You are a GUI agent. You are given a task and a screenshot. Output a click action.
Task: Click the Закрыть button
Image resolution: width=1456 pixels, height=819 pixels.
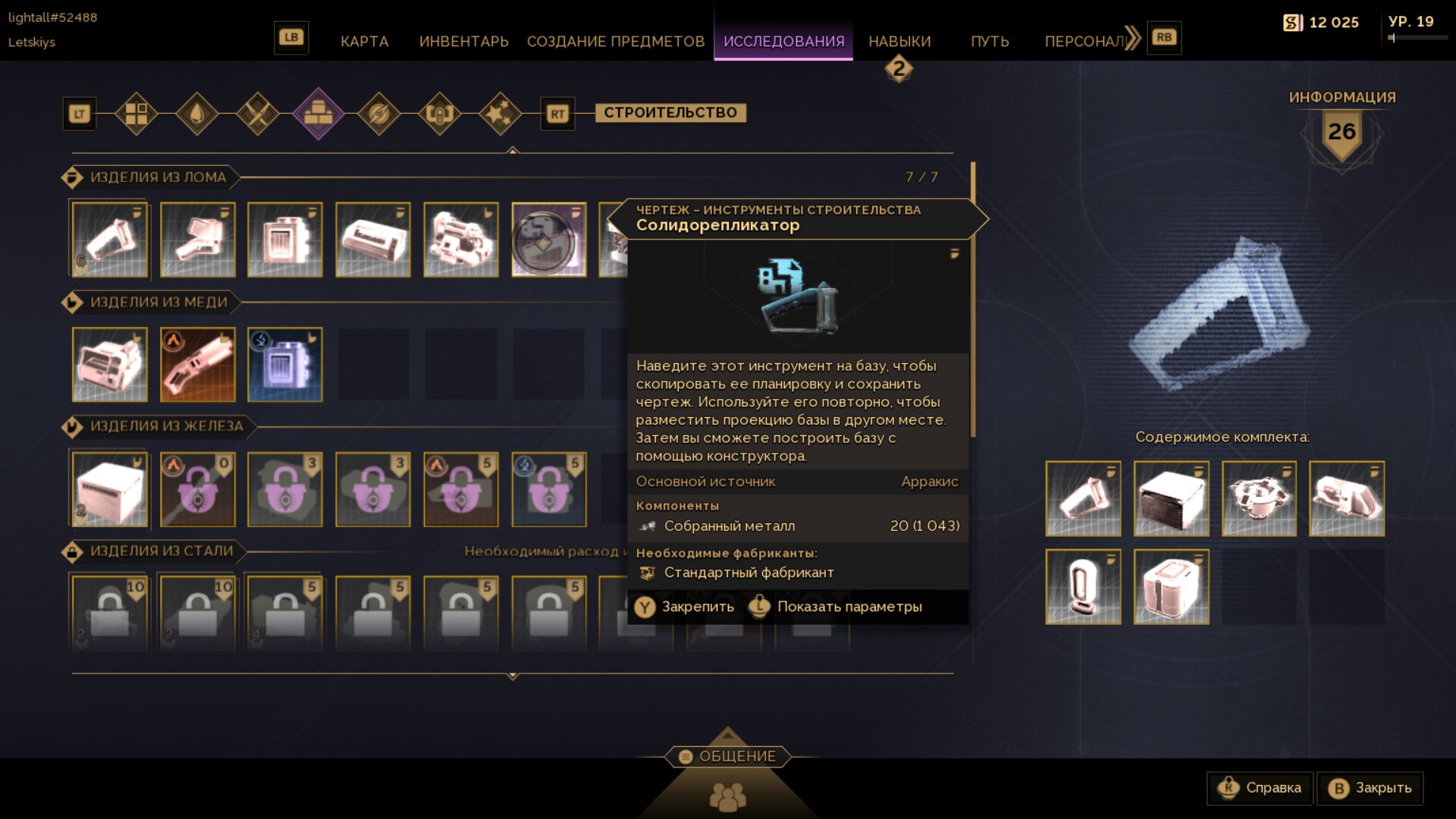(x=1370, y=788)
